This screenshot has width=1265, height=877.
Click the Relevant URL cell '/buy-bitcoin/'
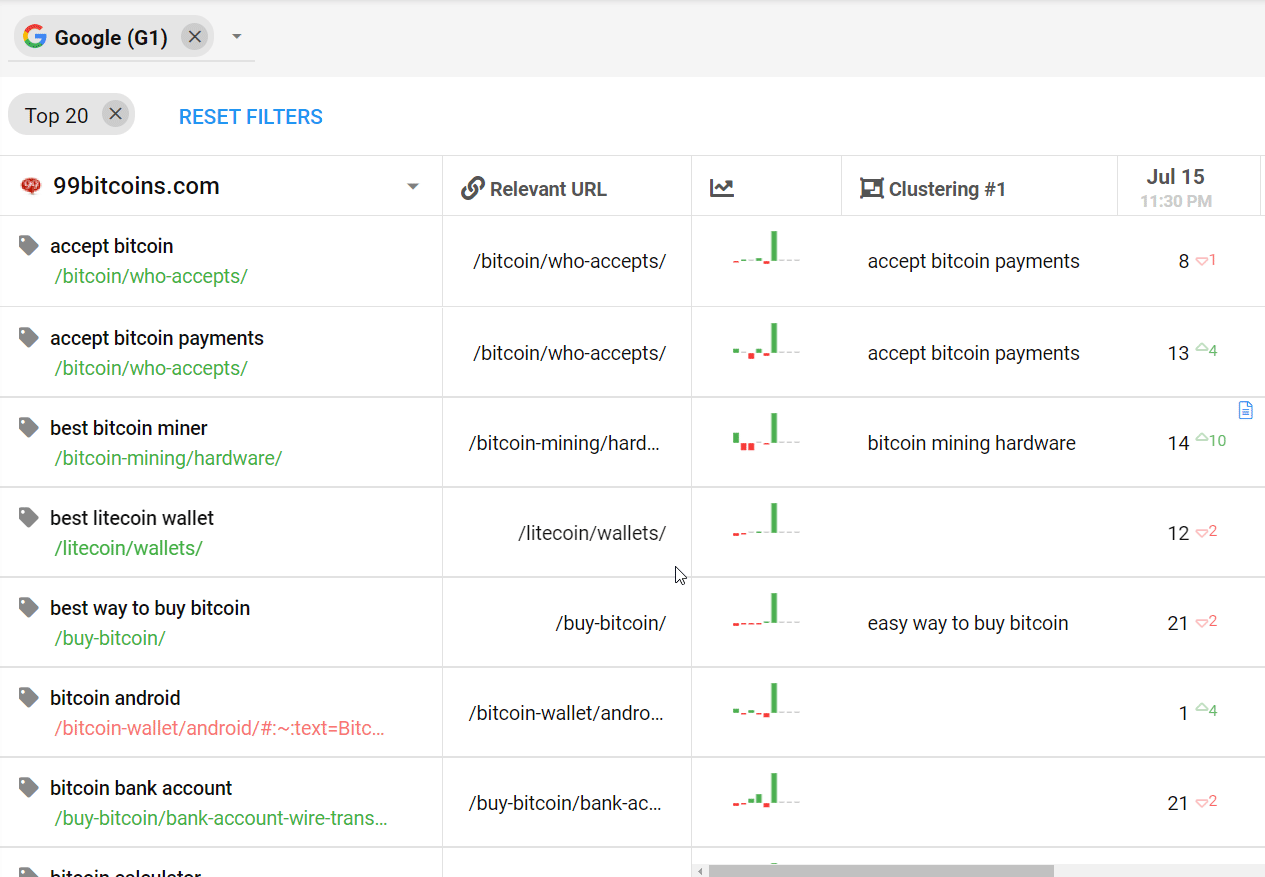(611, 623)
